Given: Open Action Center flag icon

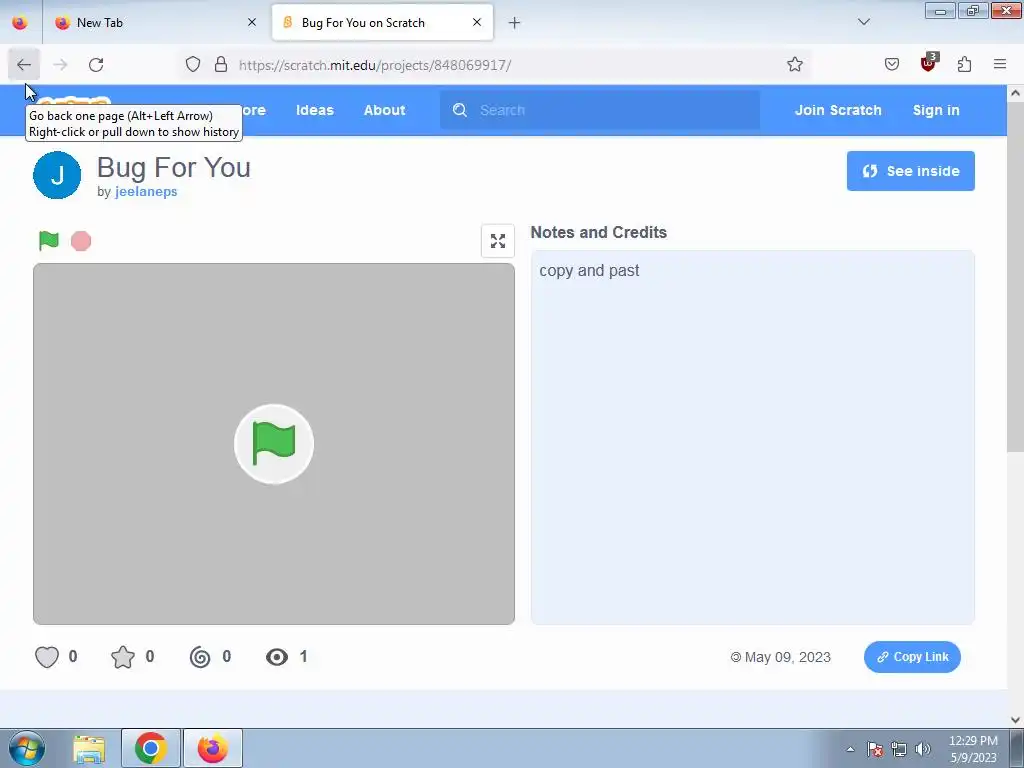Looking at the screenshot, I should (x=875, y=749).
